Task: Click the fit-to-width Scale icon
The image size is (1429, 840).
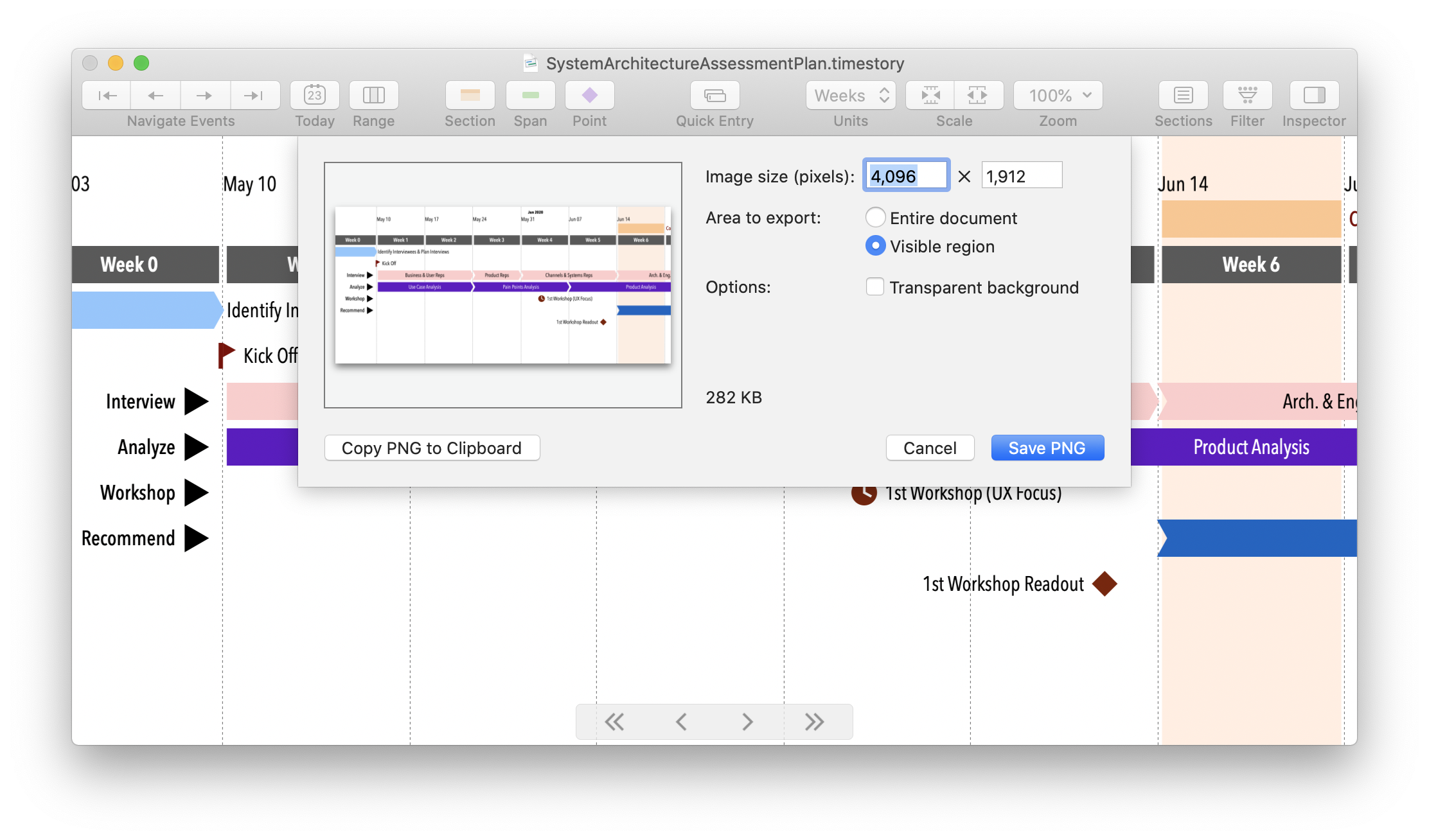Action: point(979,95)
